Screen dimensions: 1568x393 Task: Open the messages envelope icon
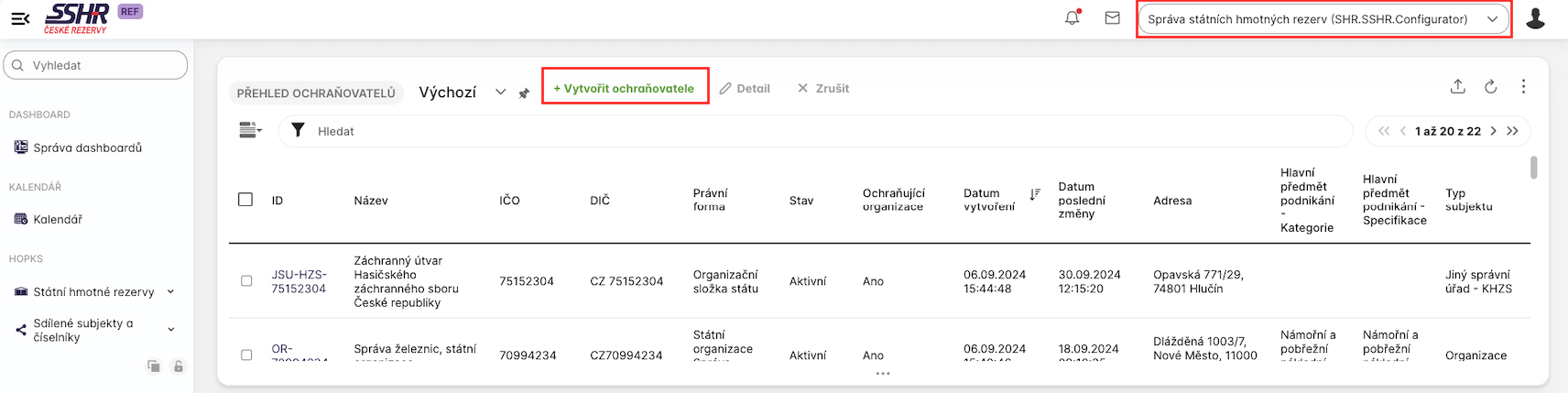1112,18
